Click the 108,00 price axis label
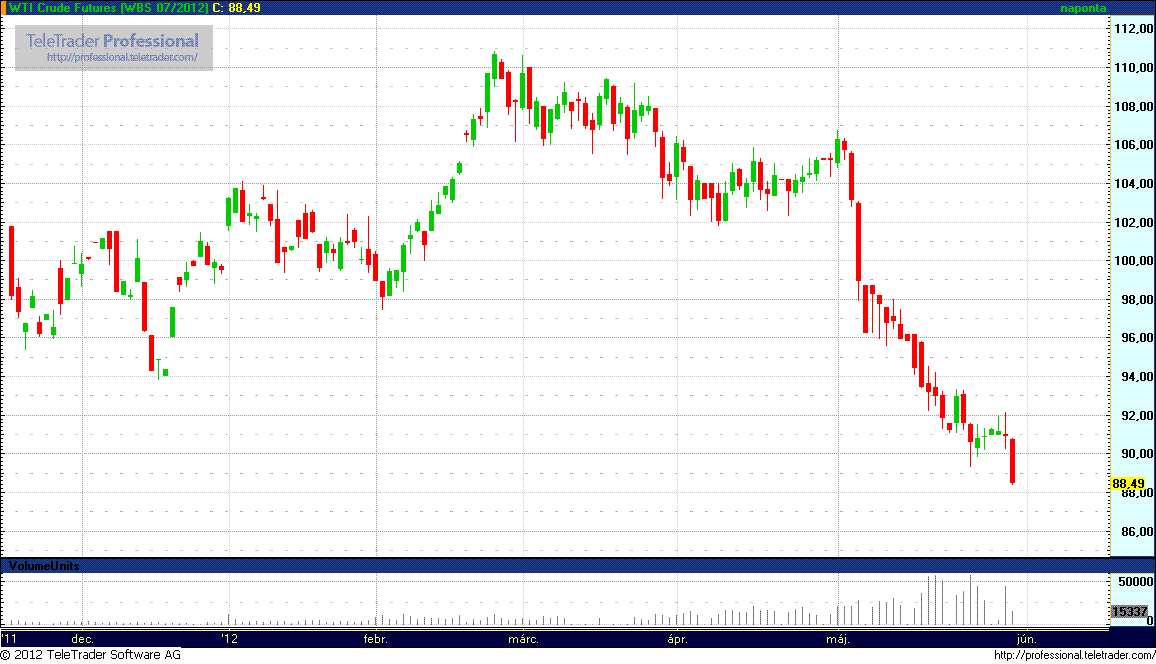Viewport: 1156px width, 664px height. tap(1133, 107)
